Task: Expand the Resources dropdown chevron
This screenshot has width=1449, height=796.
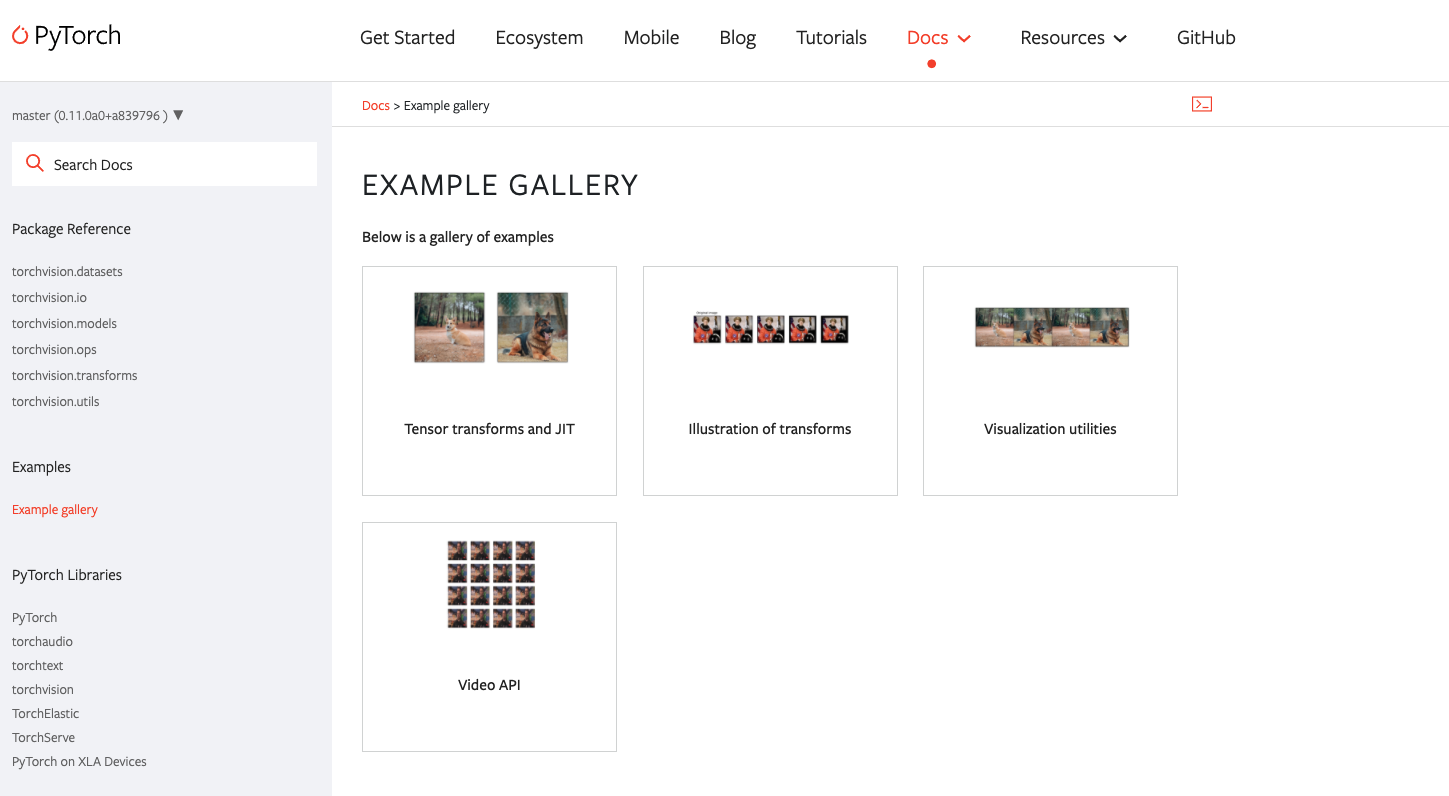Action: (1120, 38)
